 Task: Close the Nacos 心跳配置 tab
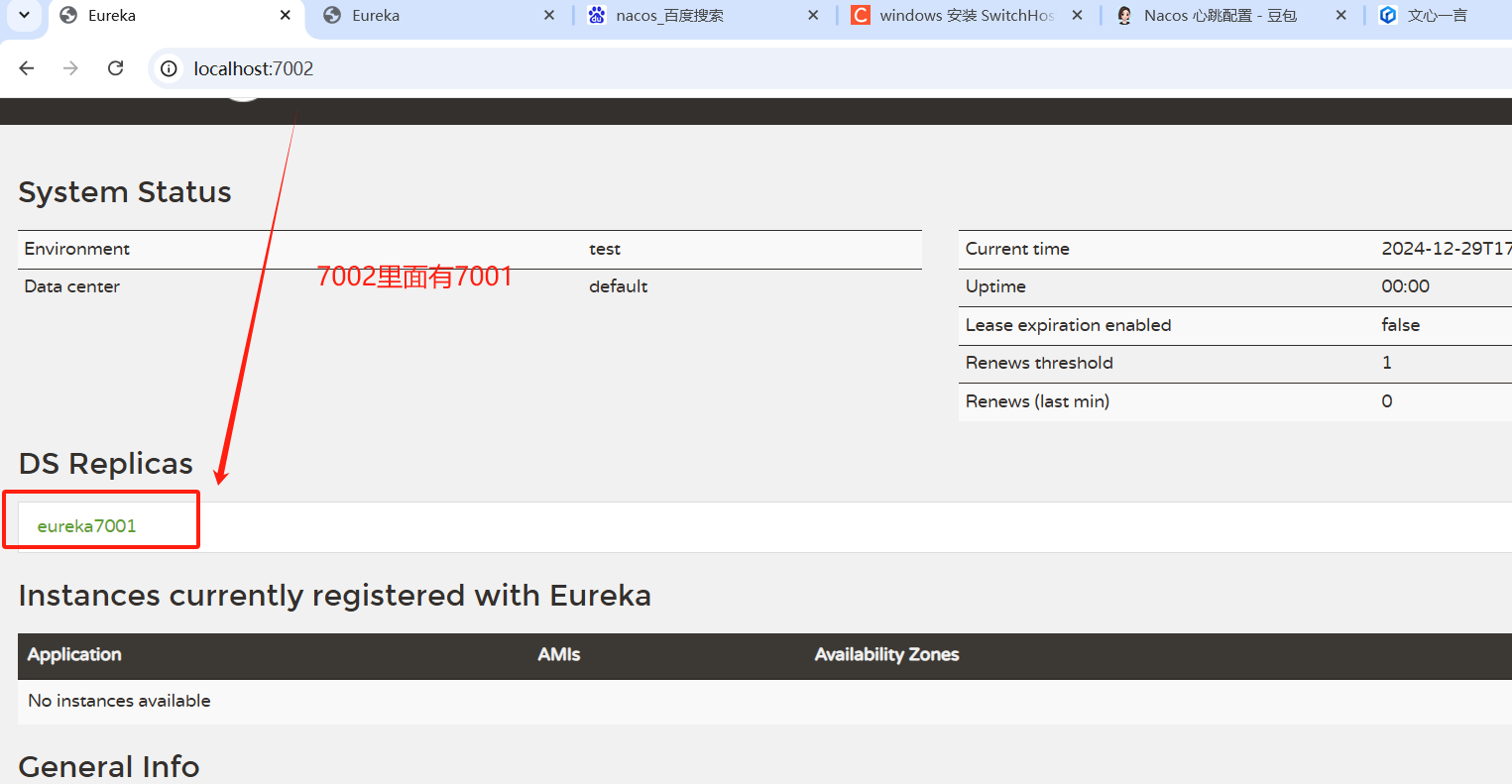(1340, 16)
